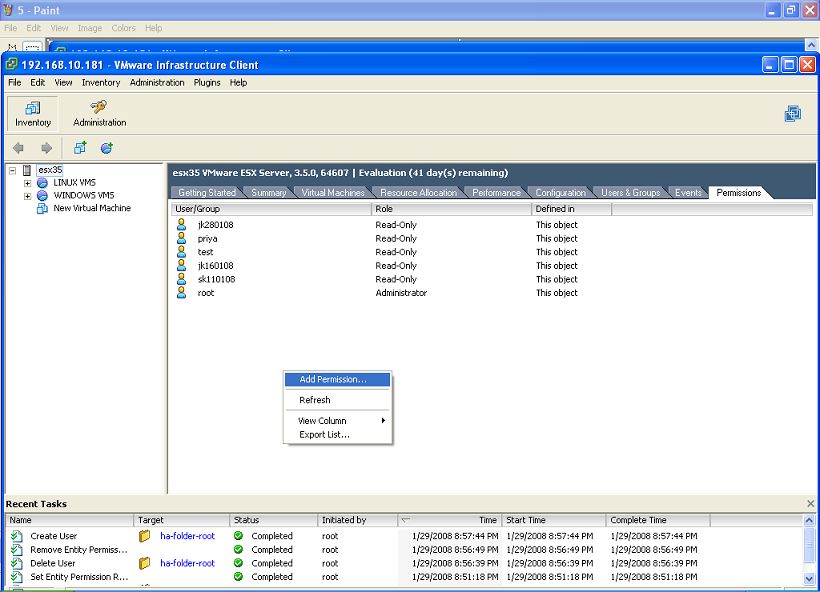Open ha-folder-root link in Delete User row
The width and height of the screenshot is (820, 592).
pyautogui.click(x=187, y=563)
